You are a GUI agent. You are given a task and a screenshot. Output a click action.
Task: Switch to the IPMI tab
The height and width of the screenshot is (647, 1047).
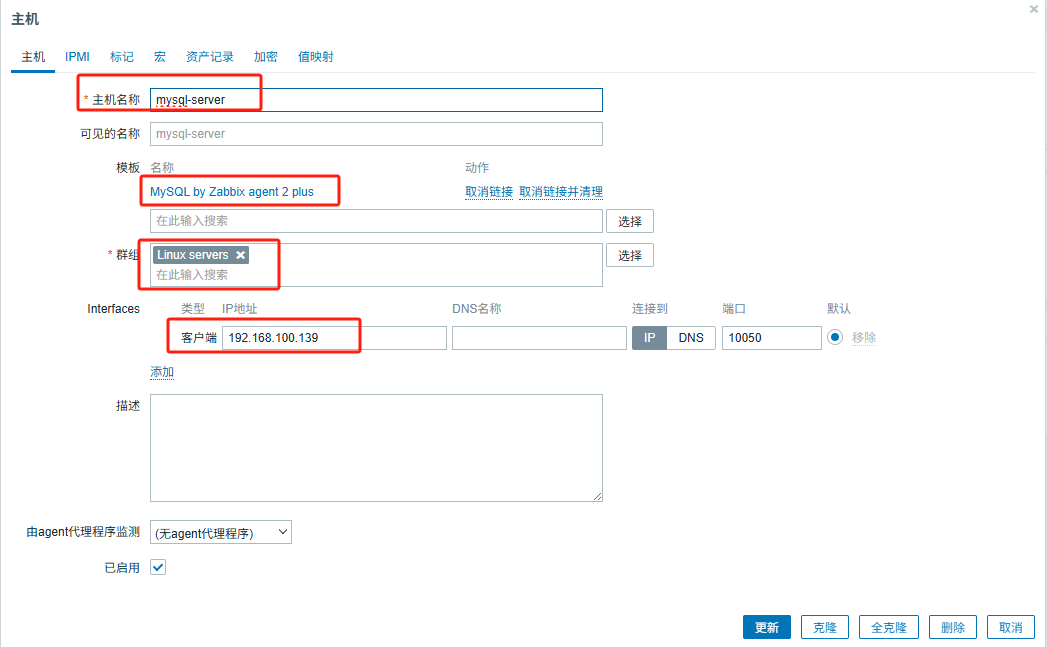click(77, 57)
